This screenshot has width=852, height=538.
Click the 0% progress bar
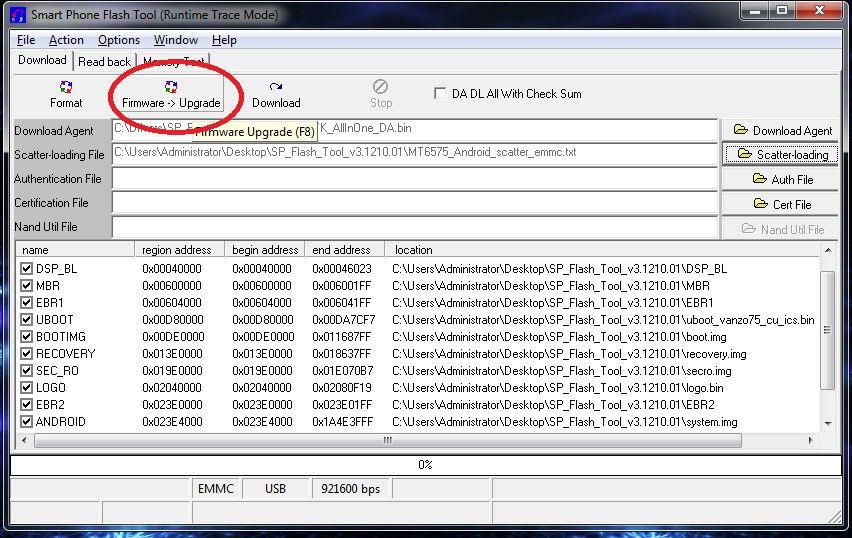click(x=425, y=465)
